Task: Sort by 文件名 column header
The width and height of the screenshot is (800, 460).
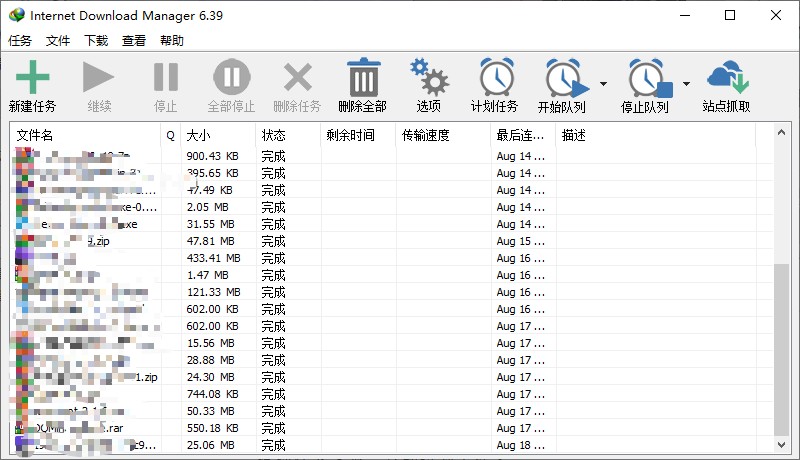Action: pos(86,135)
